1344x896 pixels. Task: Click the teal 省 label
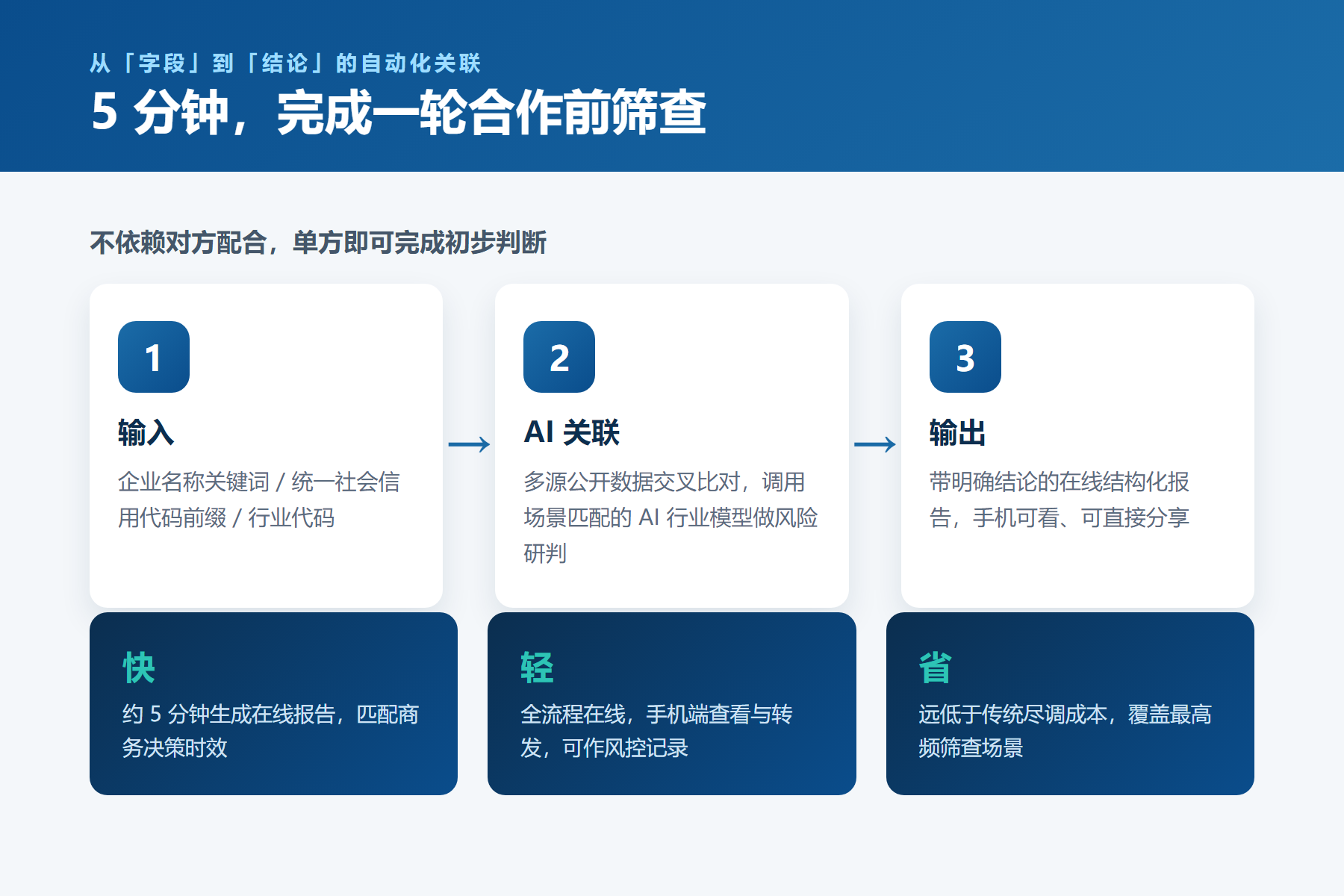pos(935,668)
